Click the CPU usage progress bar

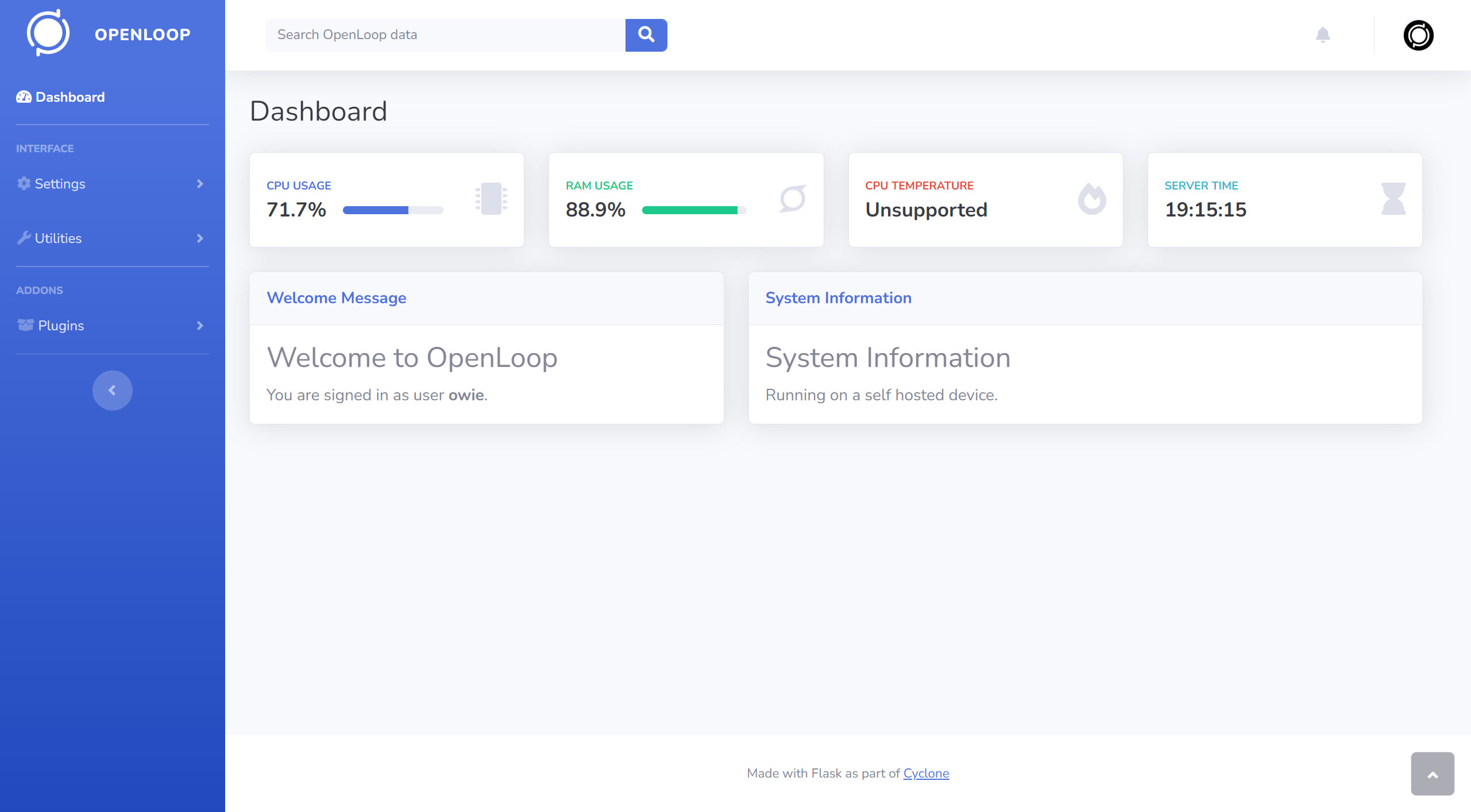tap(393, 210)
